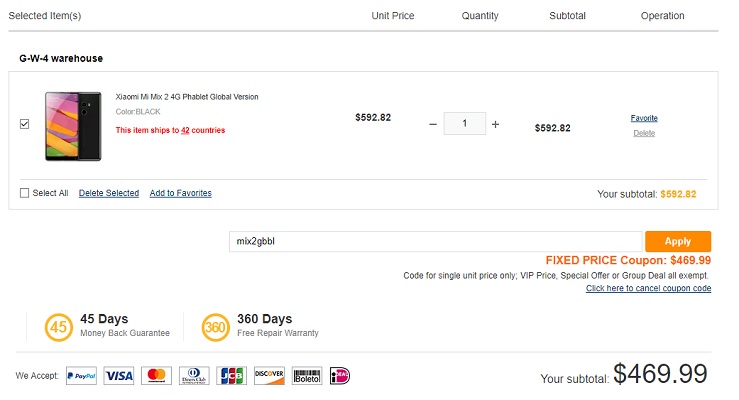
Task: Click the VISA card icon
Action: point(118,376)
